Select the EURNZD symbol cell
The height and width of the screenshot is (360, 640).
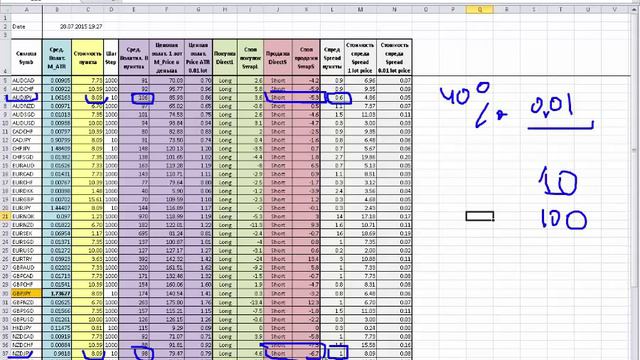(x=27, y=225)
